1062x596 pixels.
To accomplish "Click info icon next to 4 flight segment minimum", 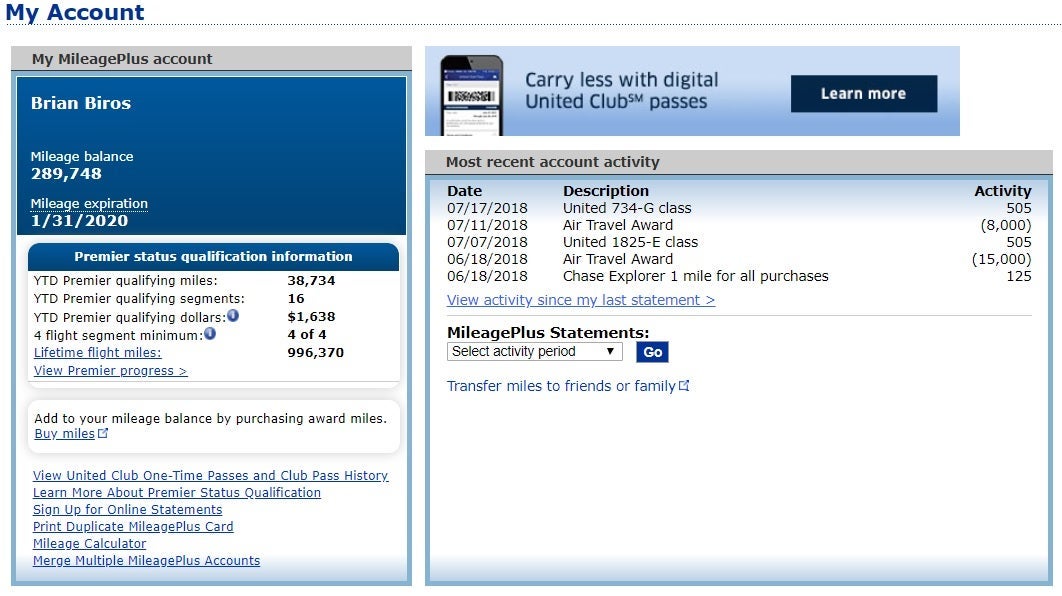I will pos(210,334).
